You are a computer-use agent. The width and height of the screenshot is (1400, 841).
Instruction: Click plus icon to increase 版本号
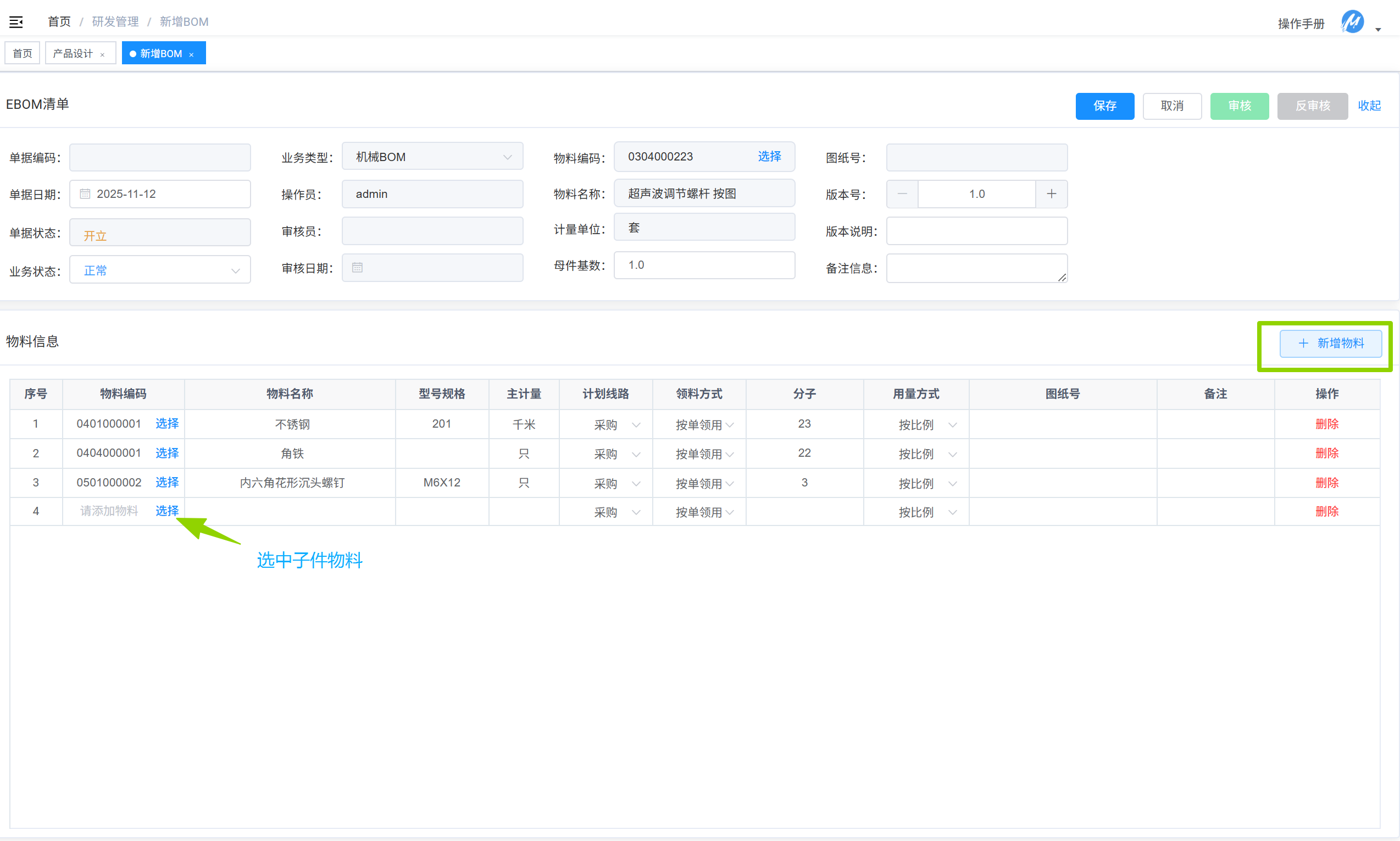pyautogui.click(x=1051, y=194)
